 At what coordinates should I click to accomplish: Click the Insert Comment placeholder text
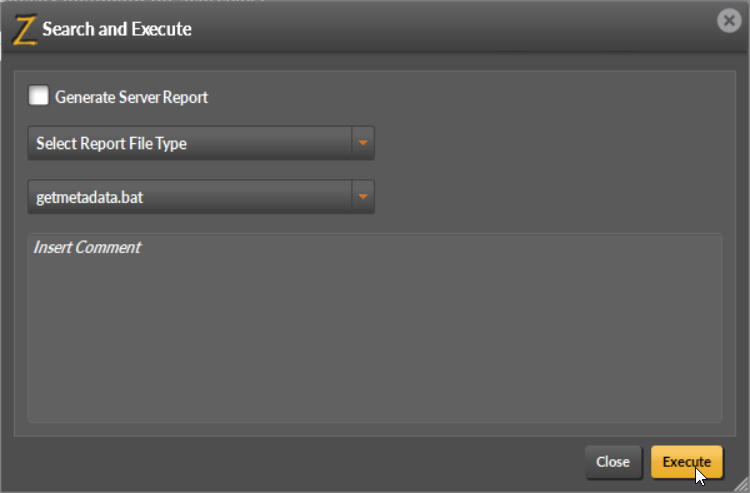coord(87,248)
